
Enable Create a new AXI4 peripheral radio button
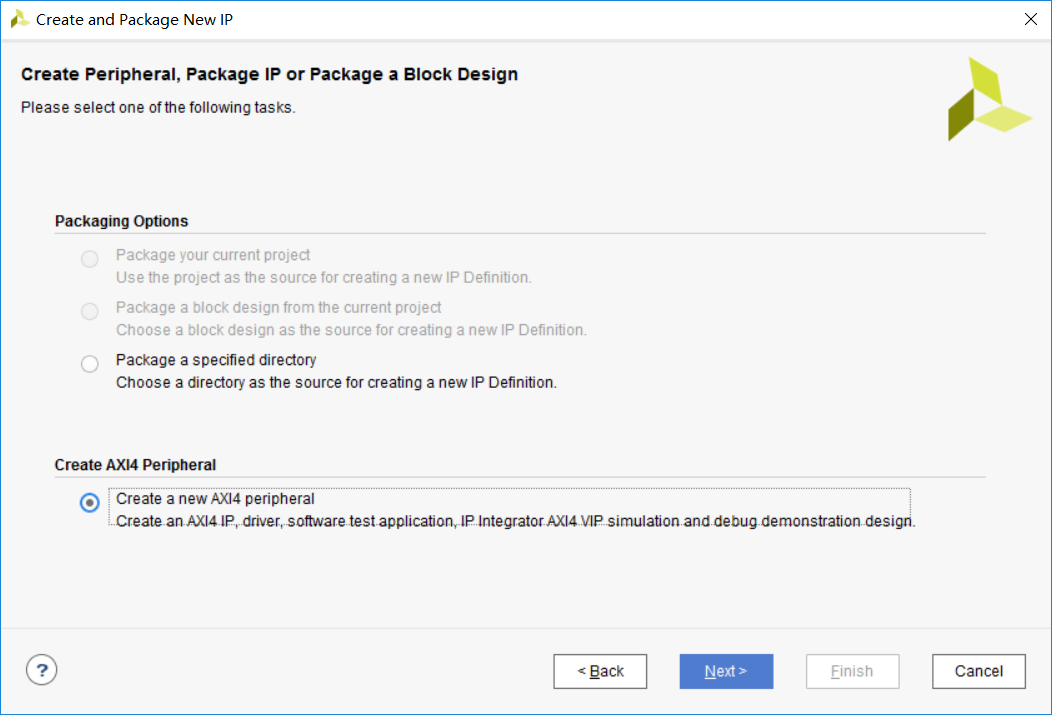click(90, 503)
